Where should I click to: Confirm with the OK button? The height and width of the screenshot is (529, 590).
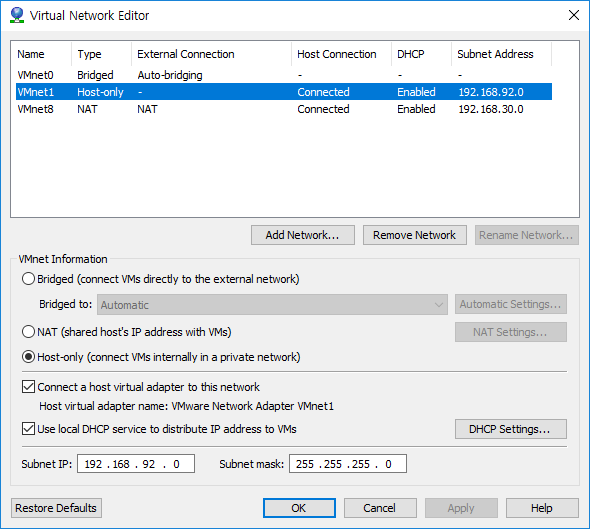pyautogui.click(x=299, y=508)
